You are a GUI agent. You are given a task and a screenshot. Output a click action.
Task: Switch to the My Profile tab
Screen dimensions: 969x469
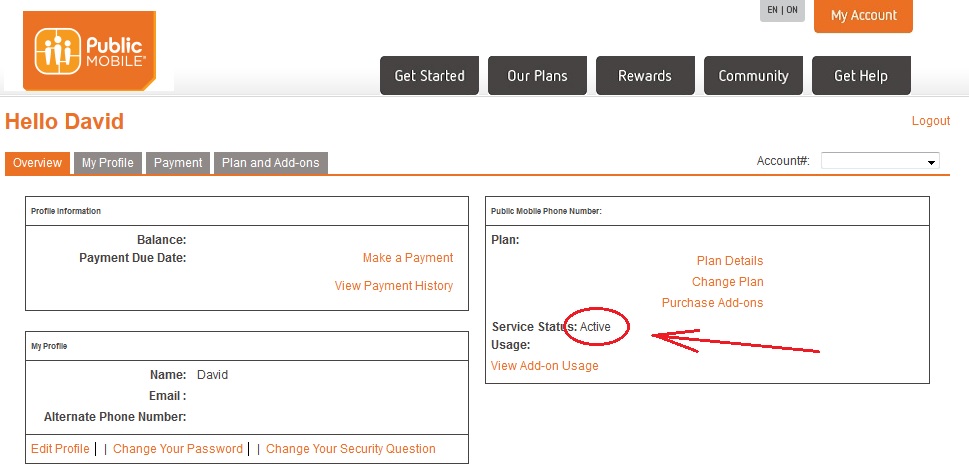pyautogui.click(x=108, y=163)
